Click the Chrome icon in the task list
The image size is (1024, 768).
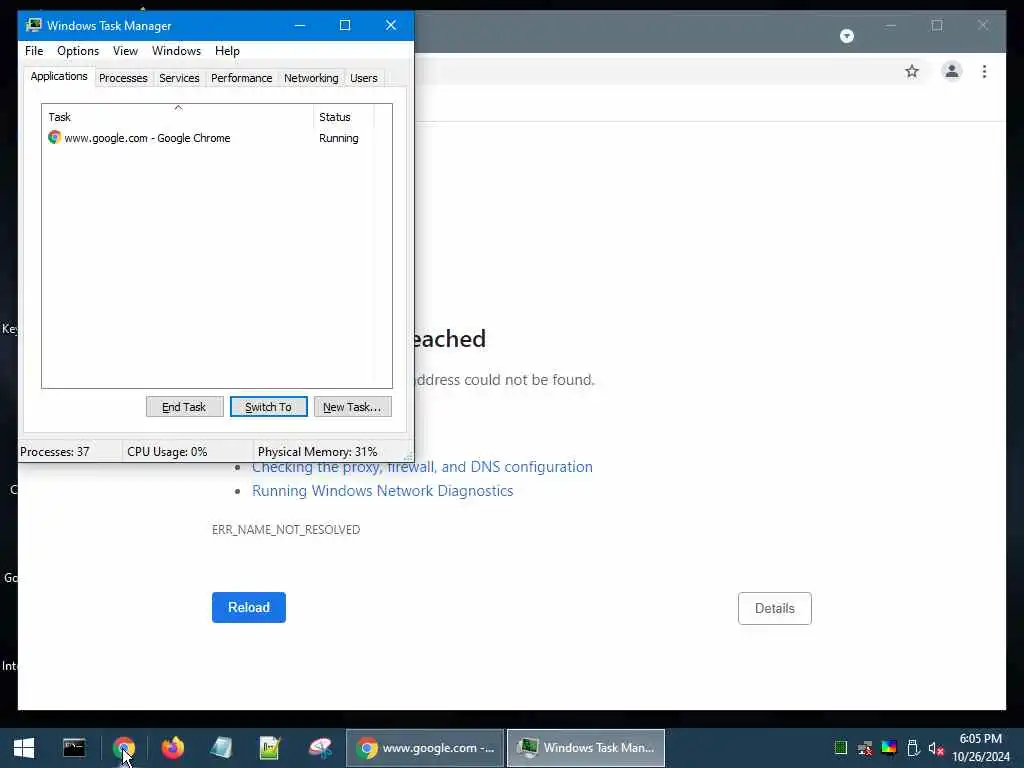tap(54, 137)
